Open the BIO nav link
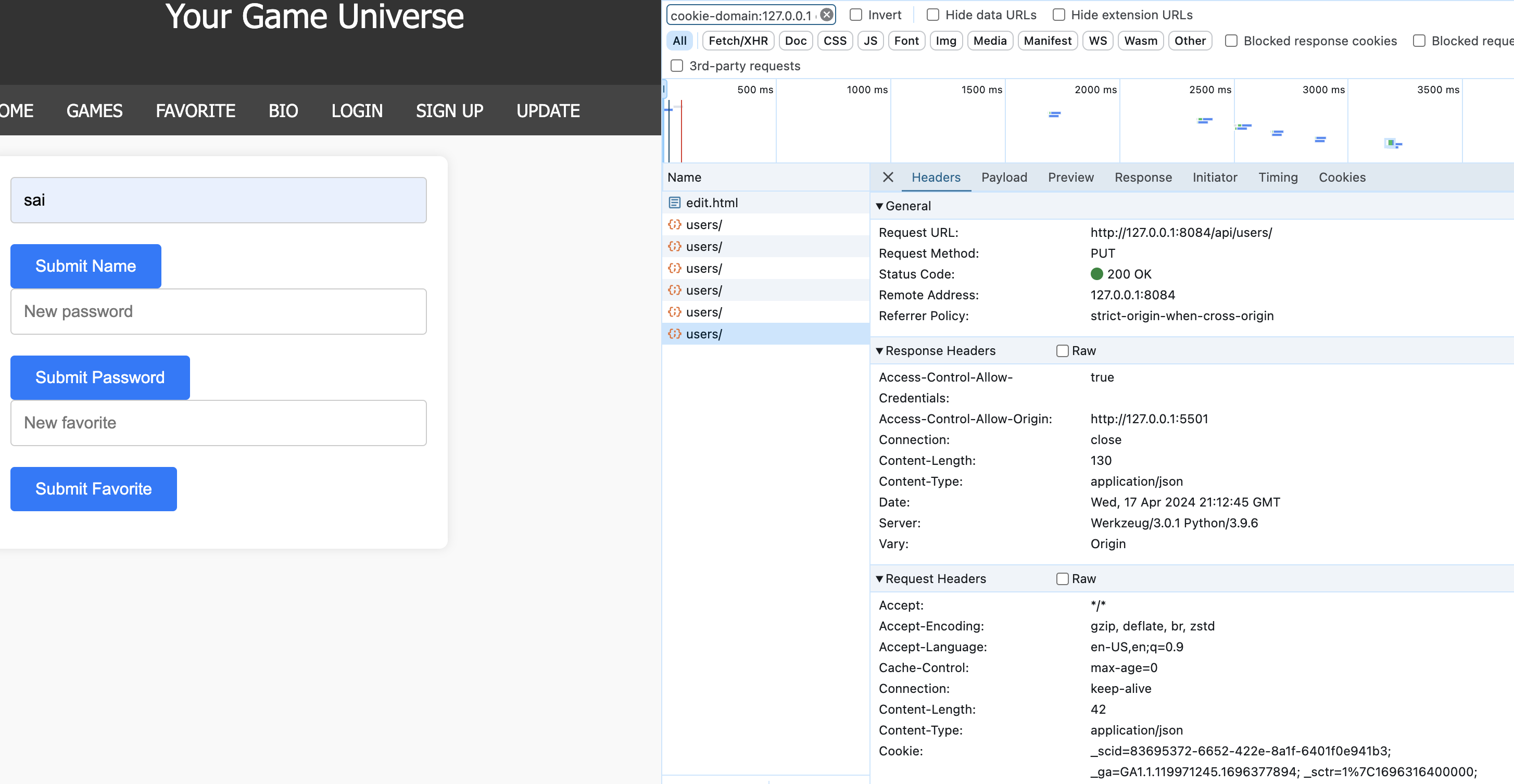Image resolution: width=1514 pixels, height=784 pixels. 283,110
